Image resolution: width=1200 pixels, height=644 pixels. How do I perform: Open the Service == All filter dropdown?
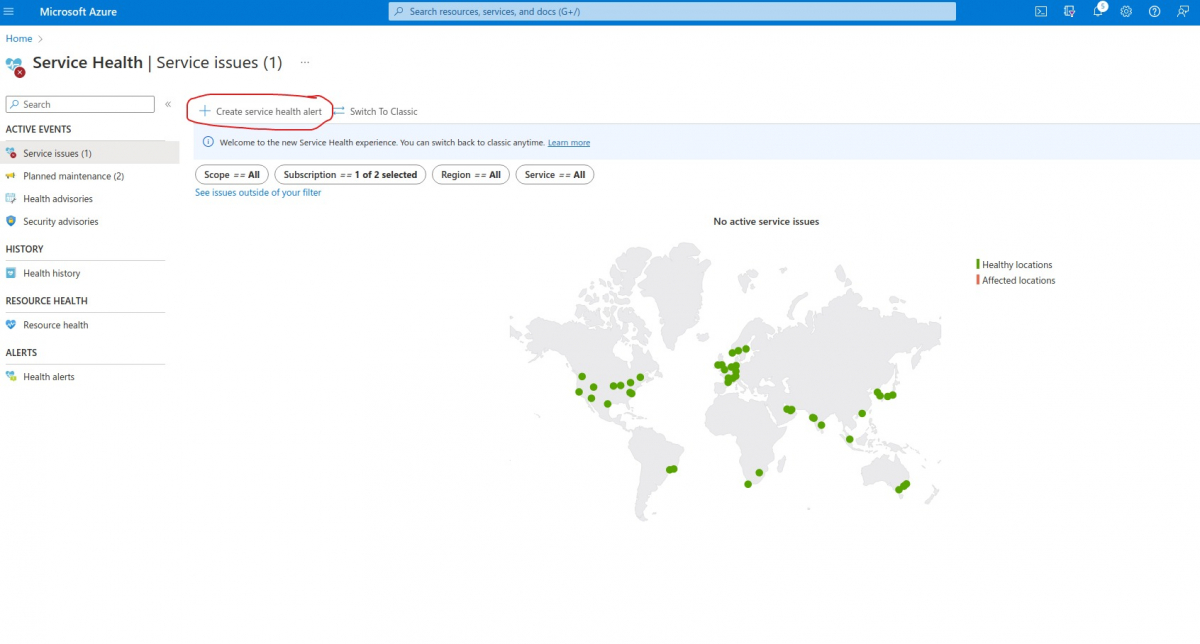coord(554,174)
